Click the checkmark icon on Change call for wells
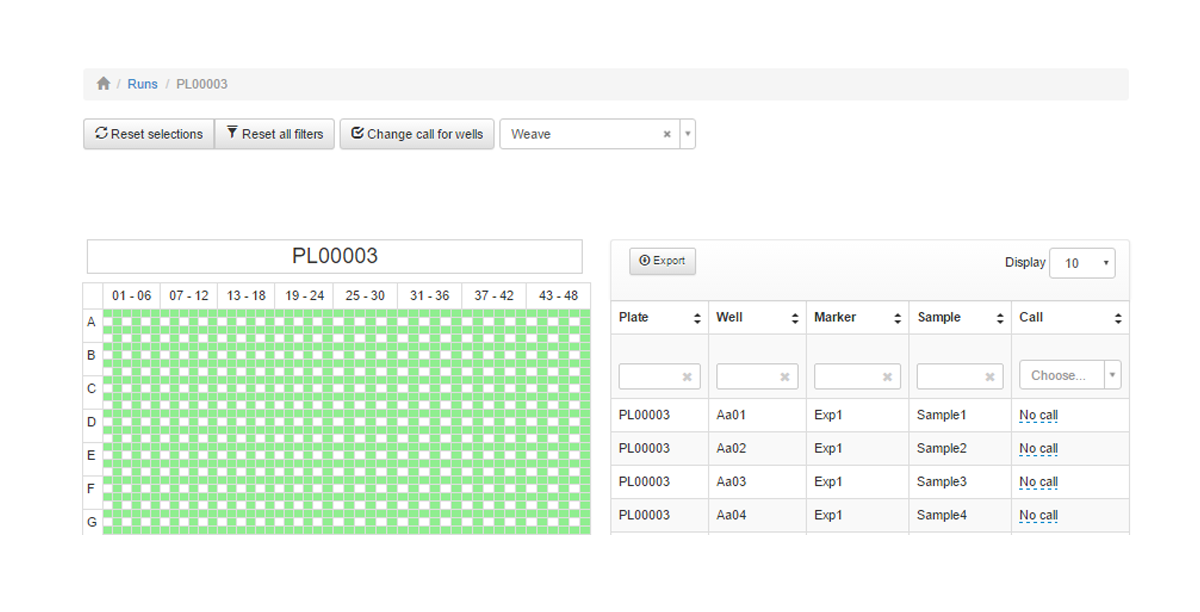 357,133
